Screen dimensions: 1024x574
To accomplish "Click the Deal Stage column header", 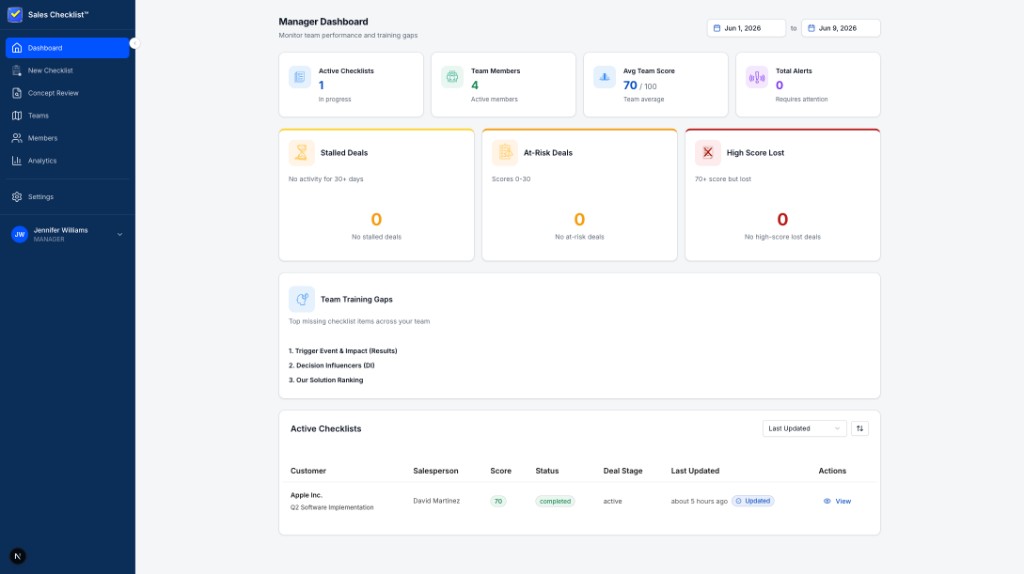I will pyautogui.click(x=623, y=471).
